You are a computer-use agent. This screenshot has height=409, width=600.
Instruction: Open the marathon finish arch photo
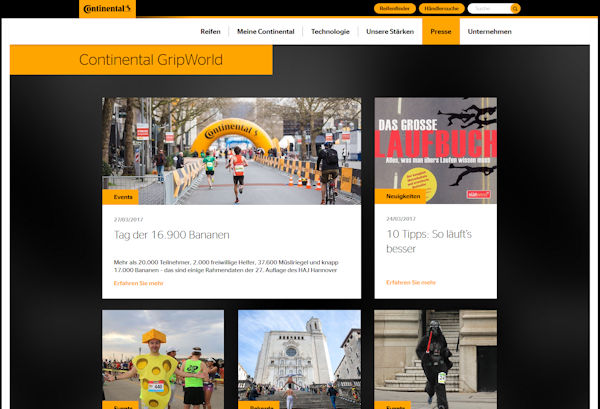tap(232, 151)
